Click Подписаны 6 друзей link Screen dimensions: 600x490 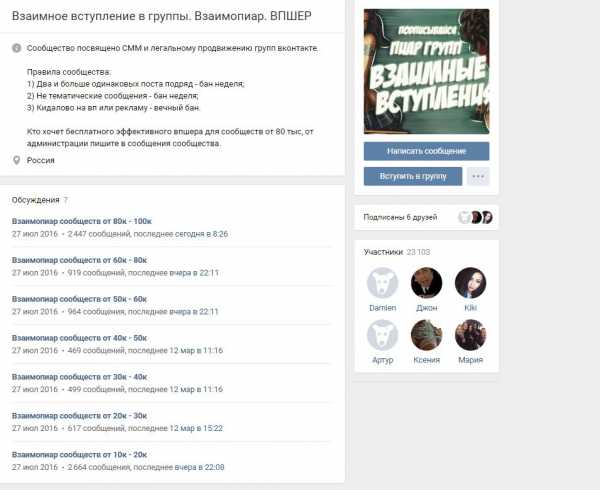click(400, 217)
